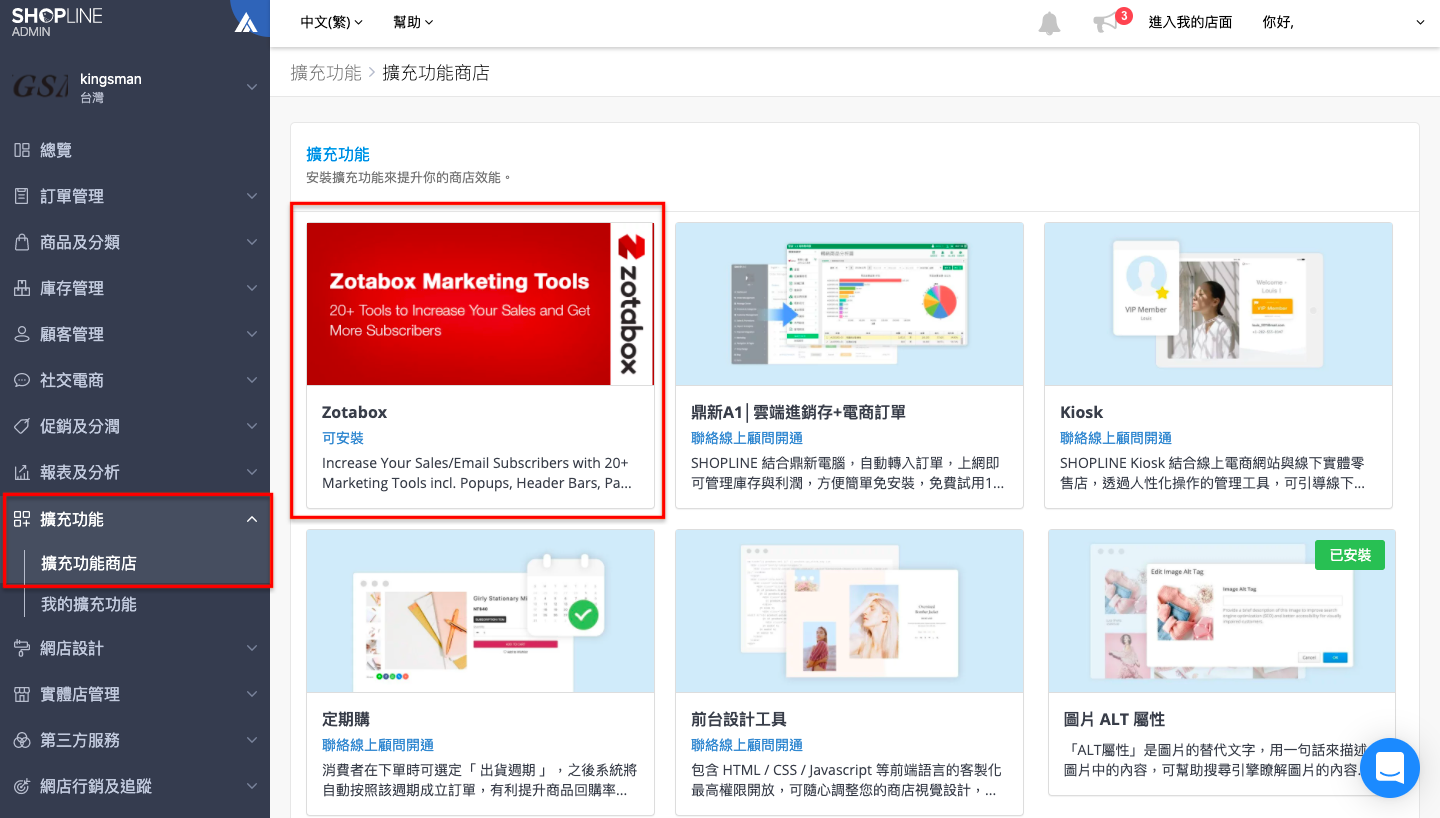Click the 商品及分類 bag icon
The image size is (1440, 818).
pos(21,242)
